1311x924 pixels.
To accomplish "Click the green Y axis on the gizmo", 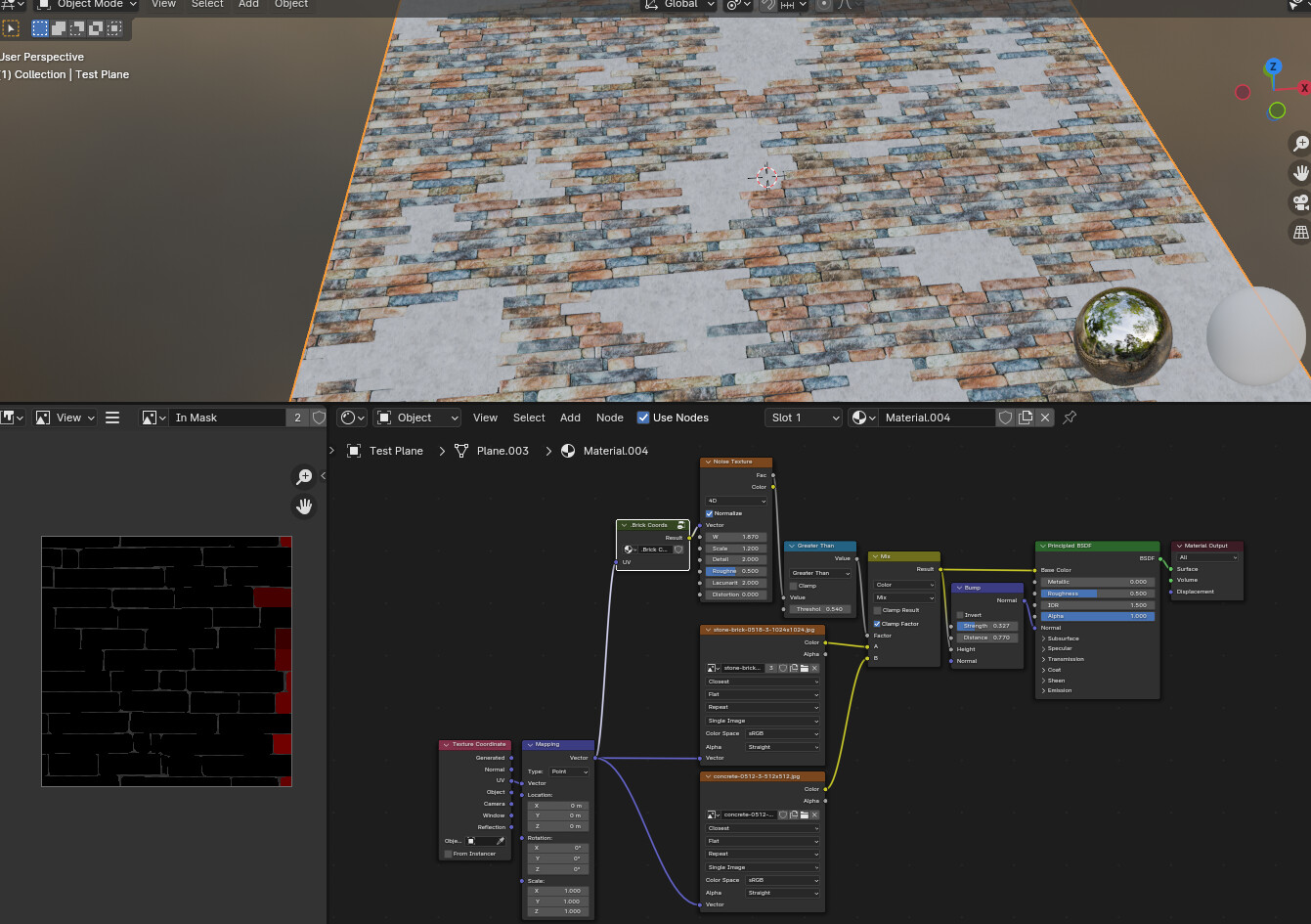I will [1277, 110].
